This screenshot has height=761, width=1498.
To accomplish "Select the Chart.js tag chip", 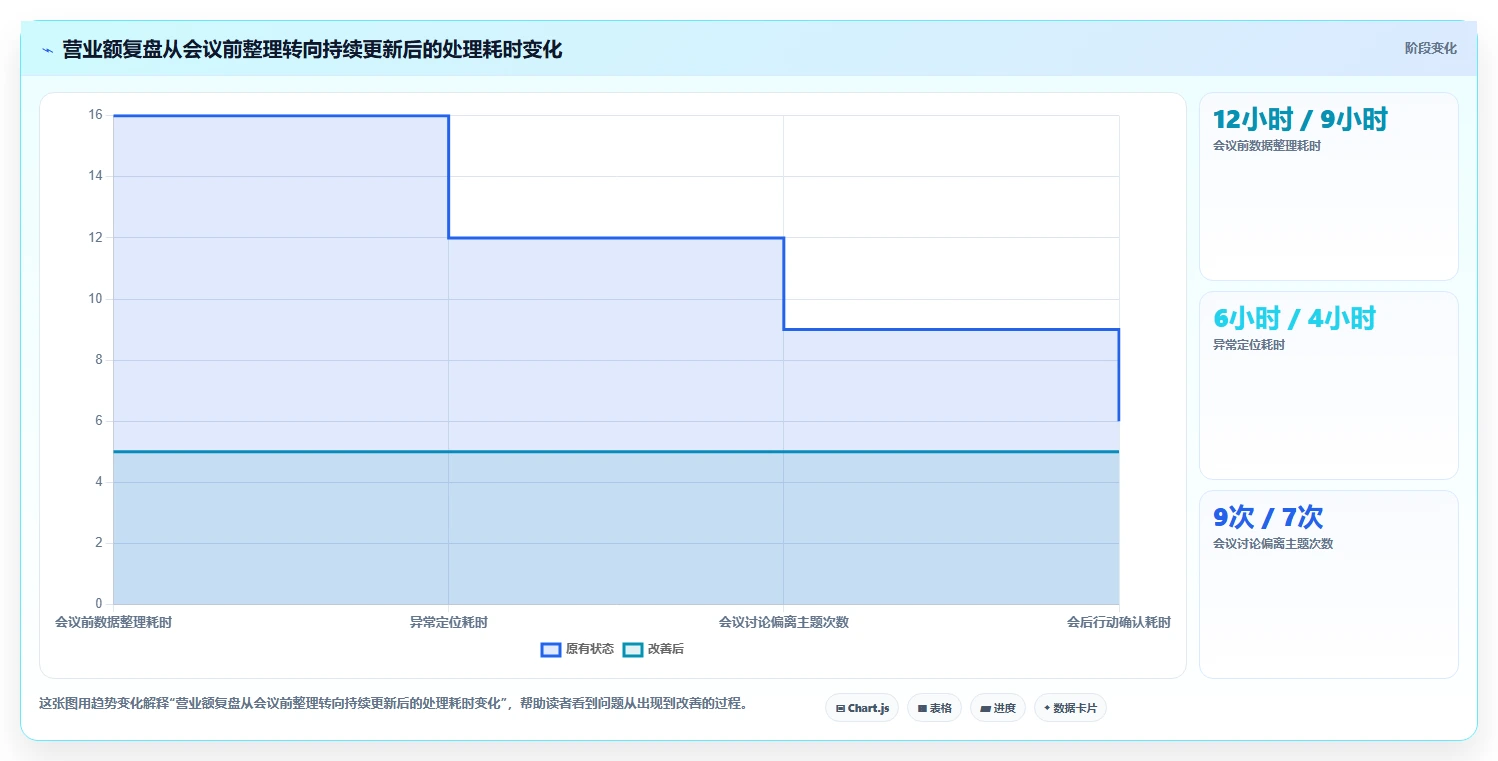I will point(862,708).
